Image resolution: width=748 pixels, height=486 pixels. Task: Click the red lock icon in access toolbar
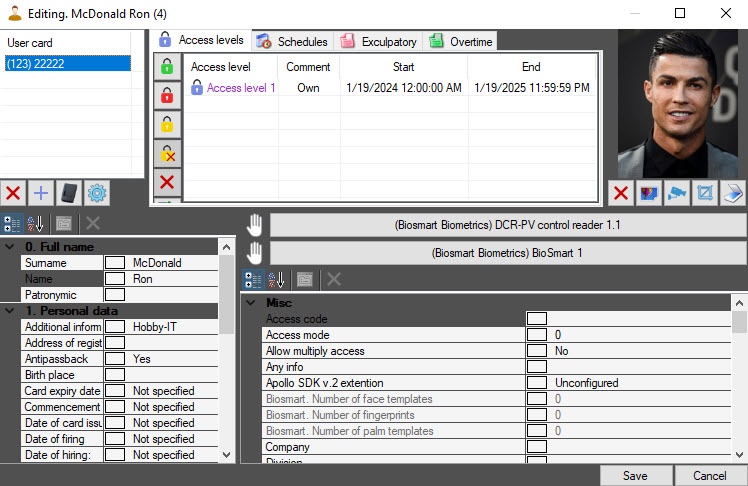[x=167, y=95]
